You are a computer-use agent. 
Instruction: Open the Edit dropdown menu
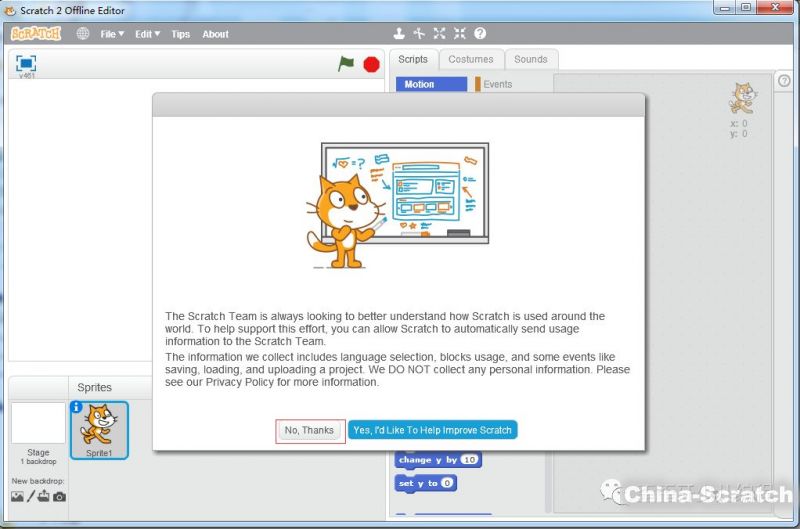147,34
